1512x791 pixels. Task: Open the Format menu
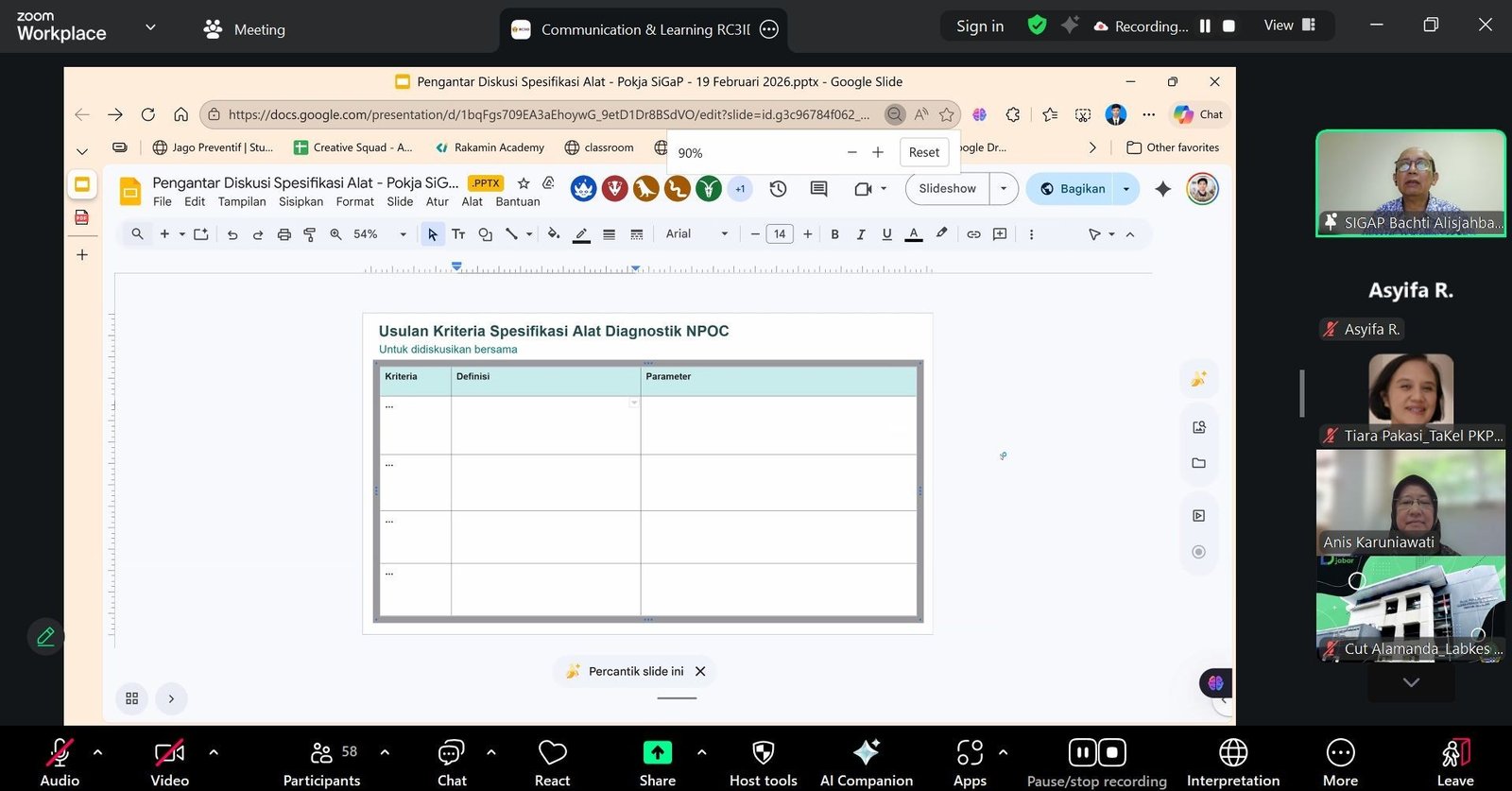point(354,202)
